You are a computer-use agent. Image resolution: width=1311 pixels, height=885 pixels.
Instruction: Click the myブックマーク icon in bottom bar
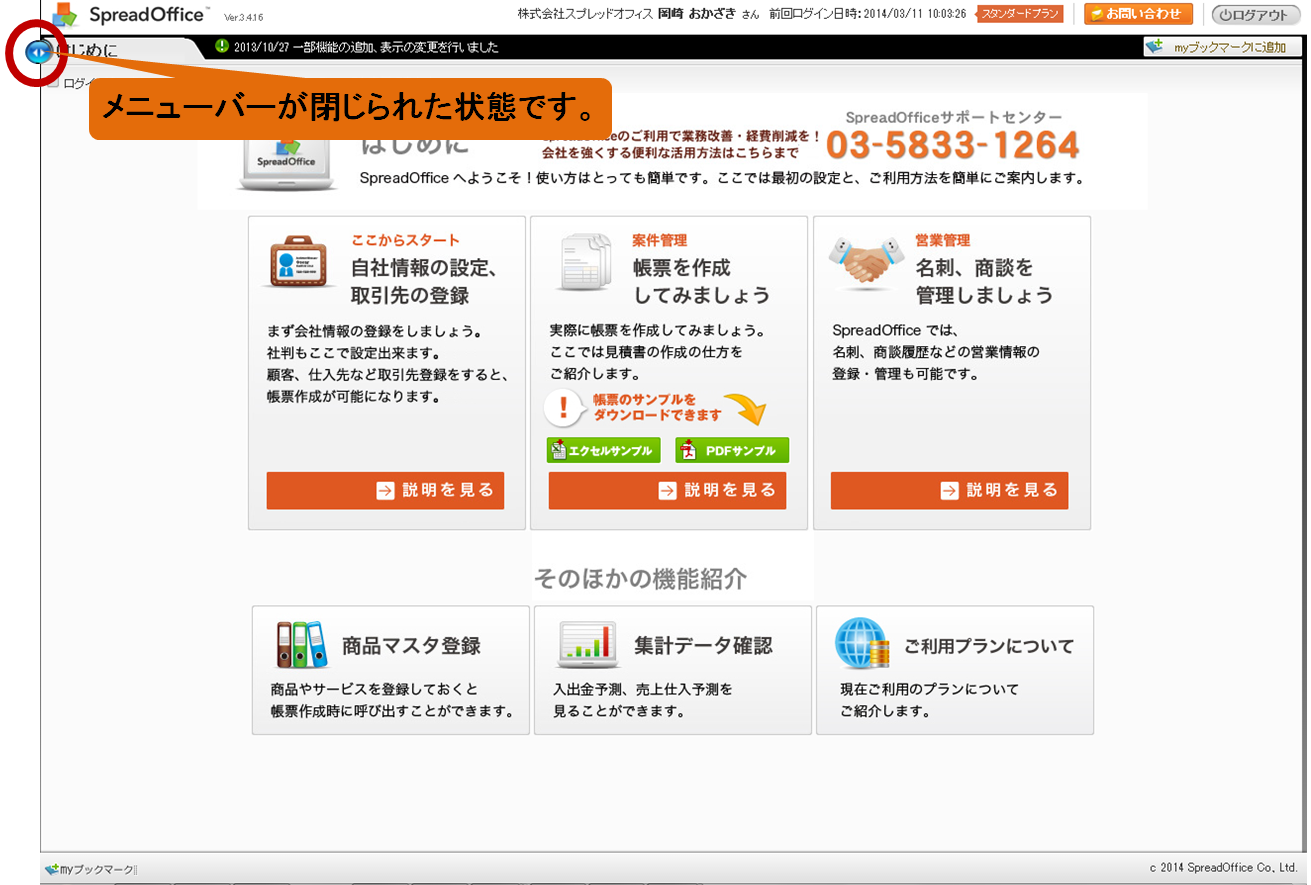[51, 870]
